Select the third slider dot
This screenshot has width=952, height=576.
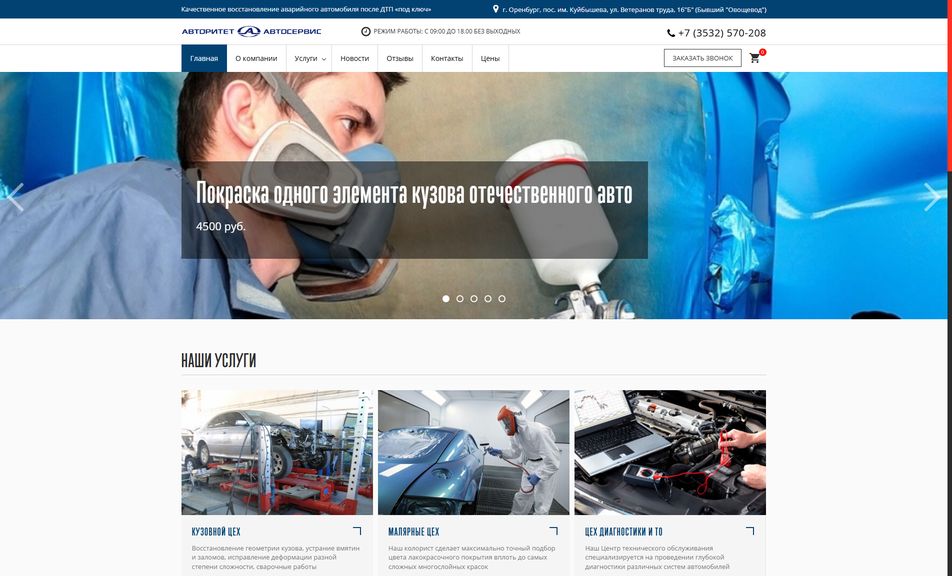tap(474, 299)
